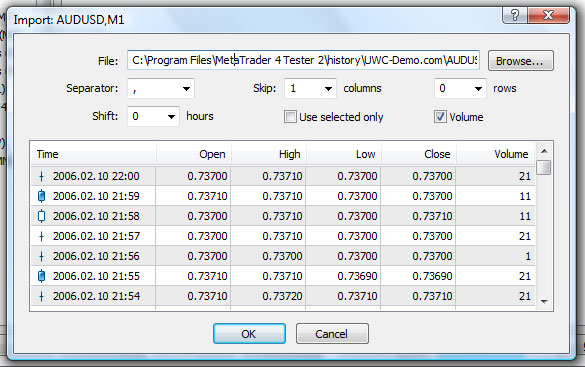Viewport: 585px width, 367px height.
Task: Click the bar icon for row 21:56
Action: [41, 256]
